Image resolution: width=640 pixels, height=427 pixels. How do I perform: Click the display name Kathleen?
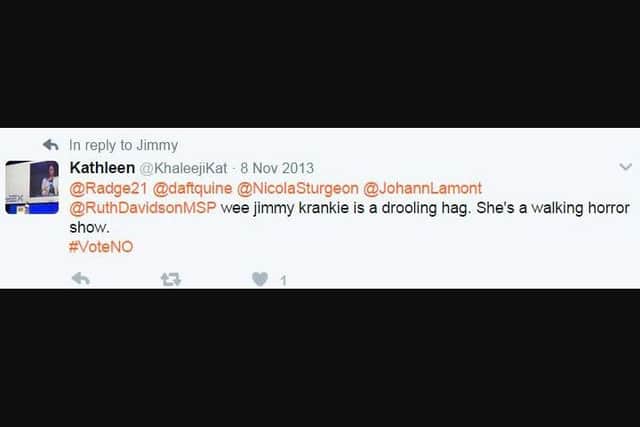pos(102,168)
